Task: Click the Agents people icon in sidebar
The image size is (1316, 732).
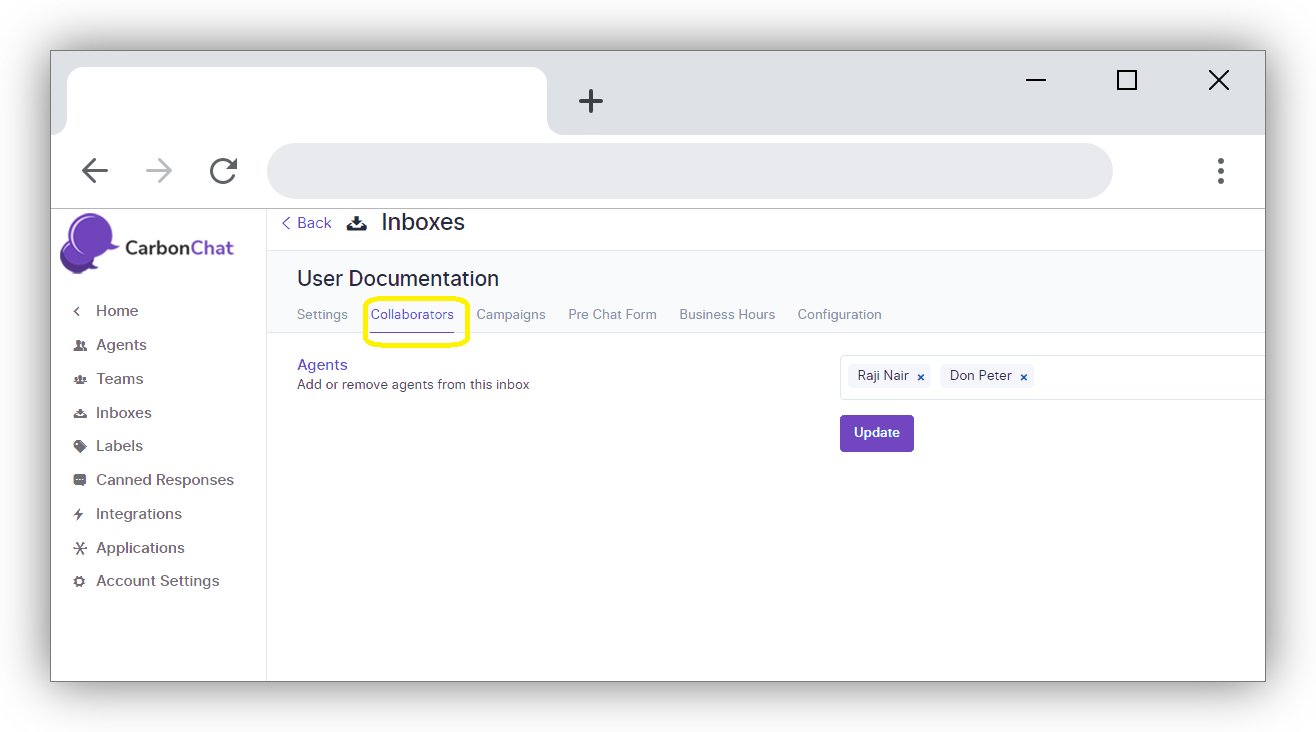Action: point(80,345)
